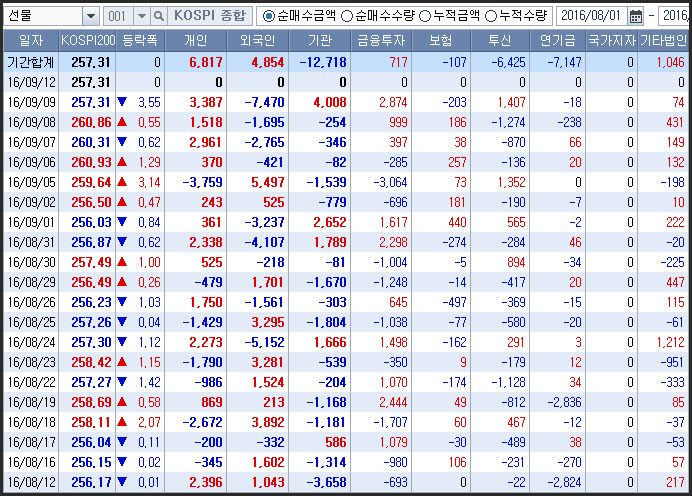Screen dimensions: 692x496
Task: Click the up arrow on 16/09/05
Action: click(122, 182)
